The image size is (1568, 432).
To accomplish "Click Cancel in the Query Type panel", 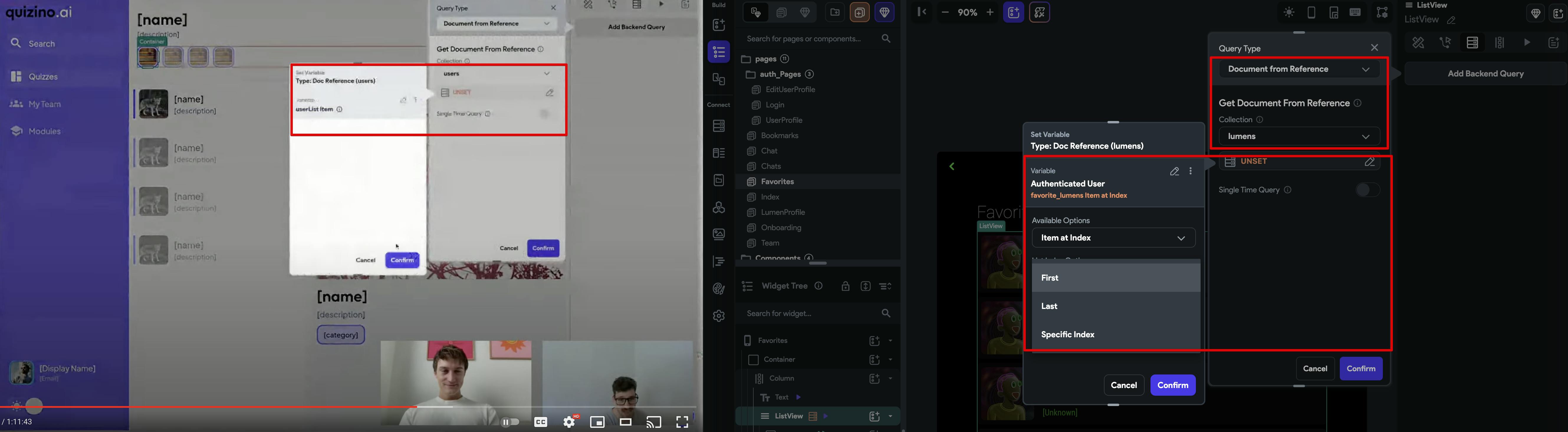I will point(1315,369).
